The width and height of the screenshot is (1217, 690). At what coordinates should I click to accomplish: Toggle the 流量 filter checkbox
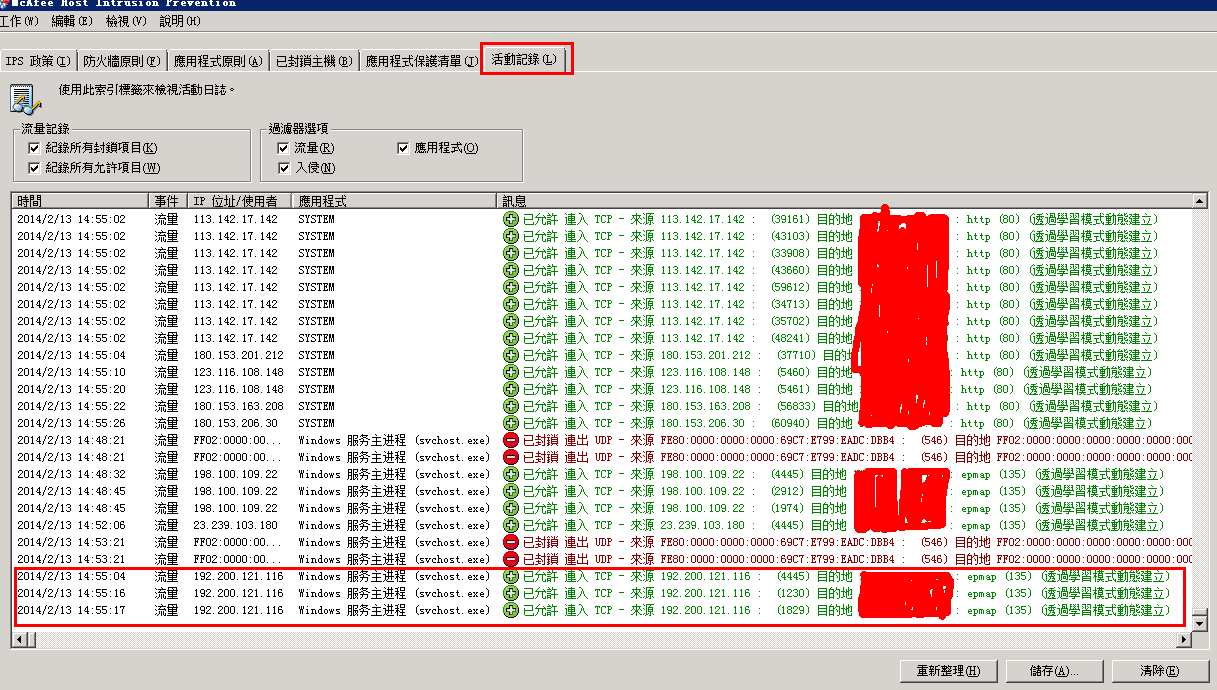point(284,147)
